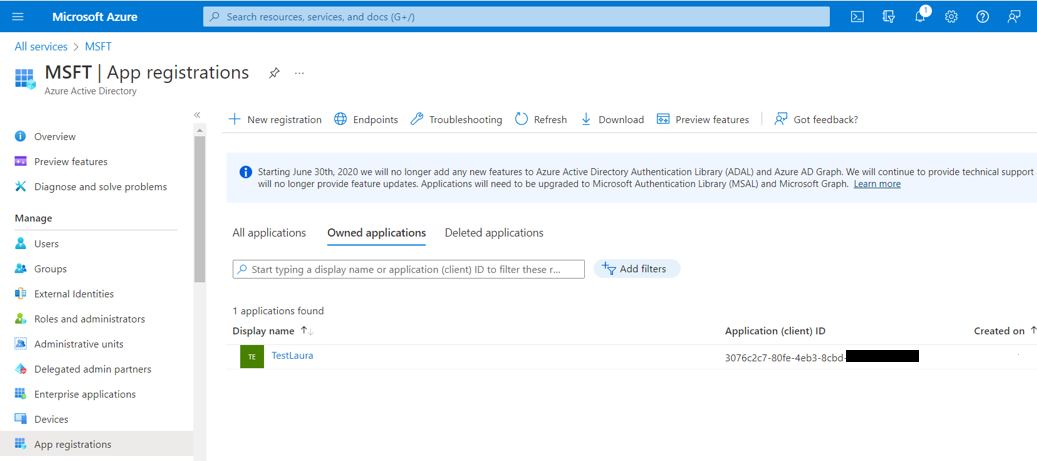Open the more options ellipsis beside title
Screen dimensions: 1037x461
(300, 73)
